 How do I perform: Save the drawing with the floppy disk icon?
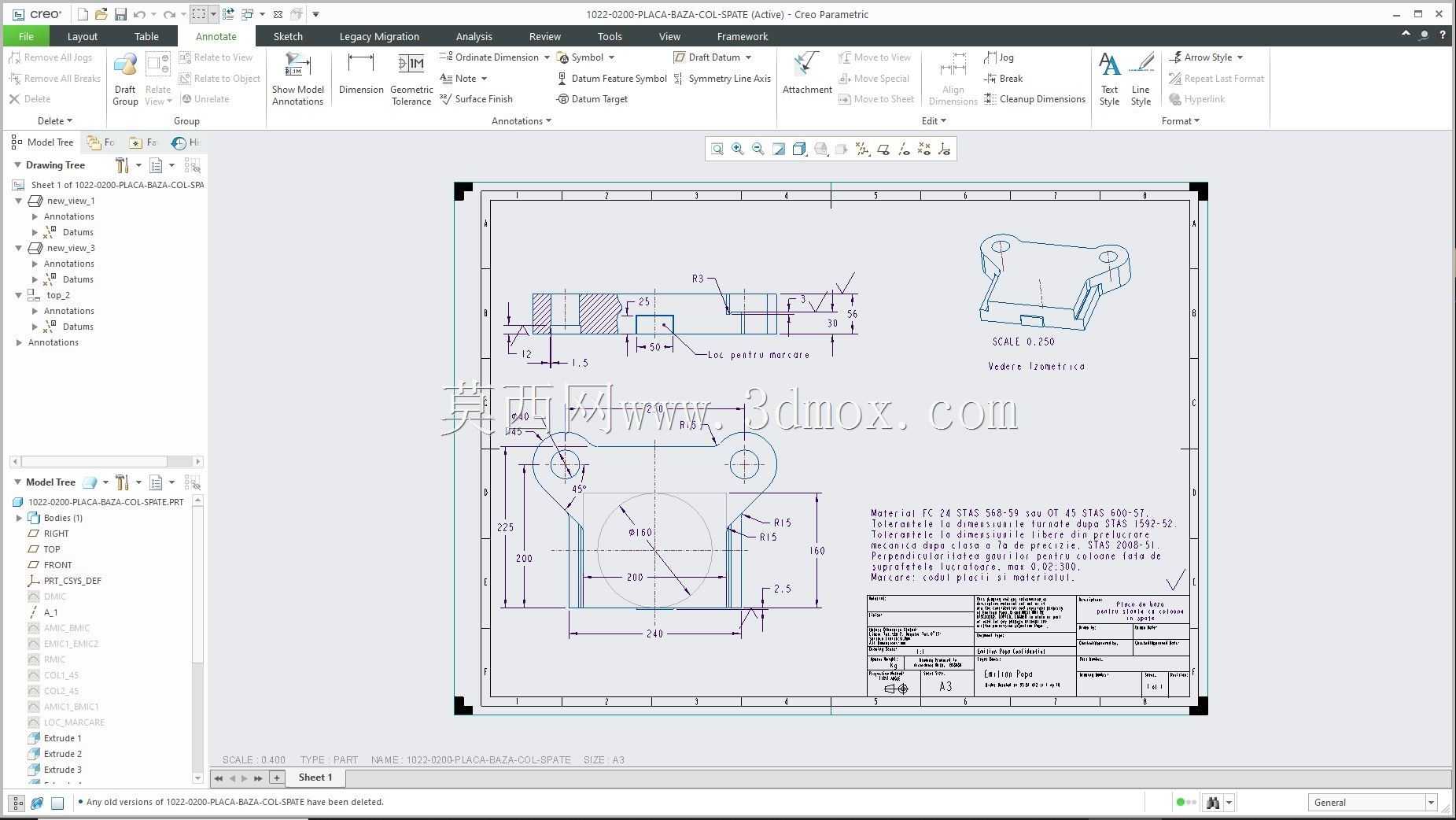pyautogui.click(x=120, y=14)
